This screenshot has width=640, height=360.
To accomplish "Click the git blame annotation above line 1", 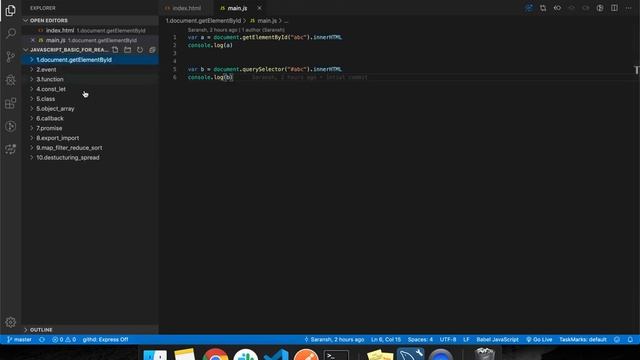I will (236, 30).
